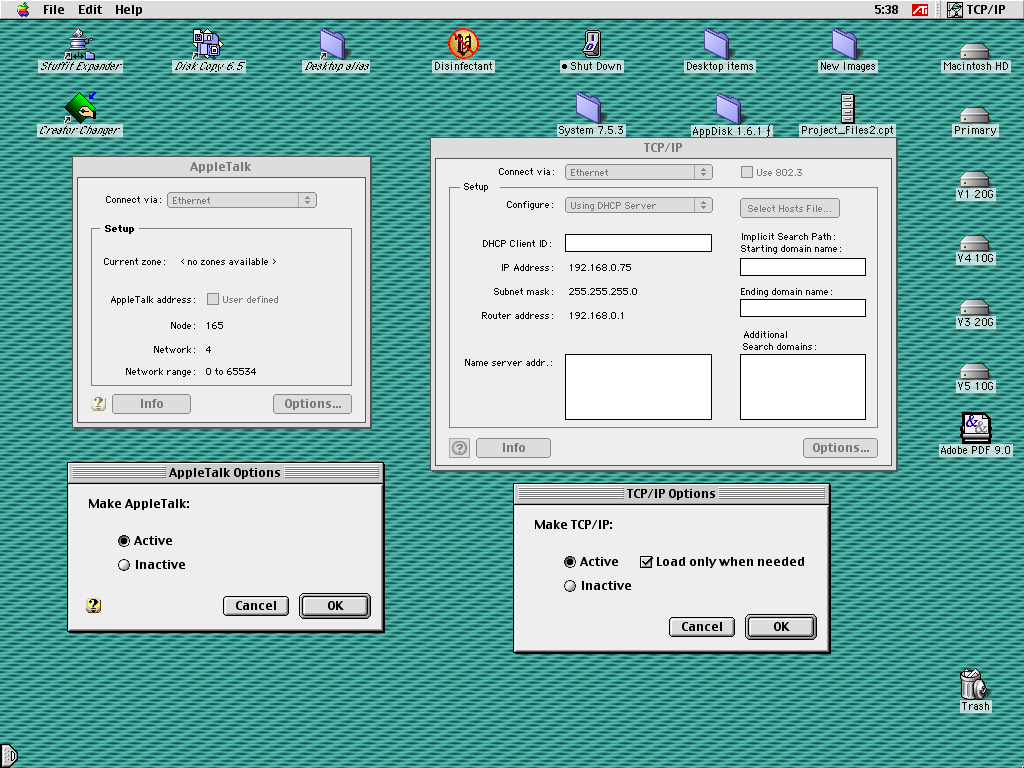Click the Shut Down desktop icon

click(591, 44)
